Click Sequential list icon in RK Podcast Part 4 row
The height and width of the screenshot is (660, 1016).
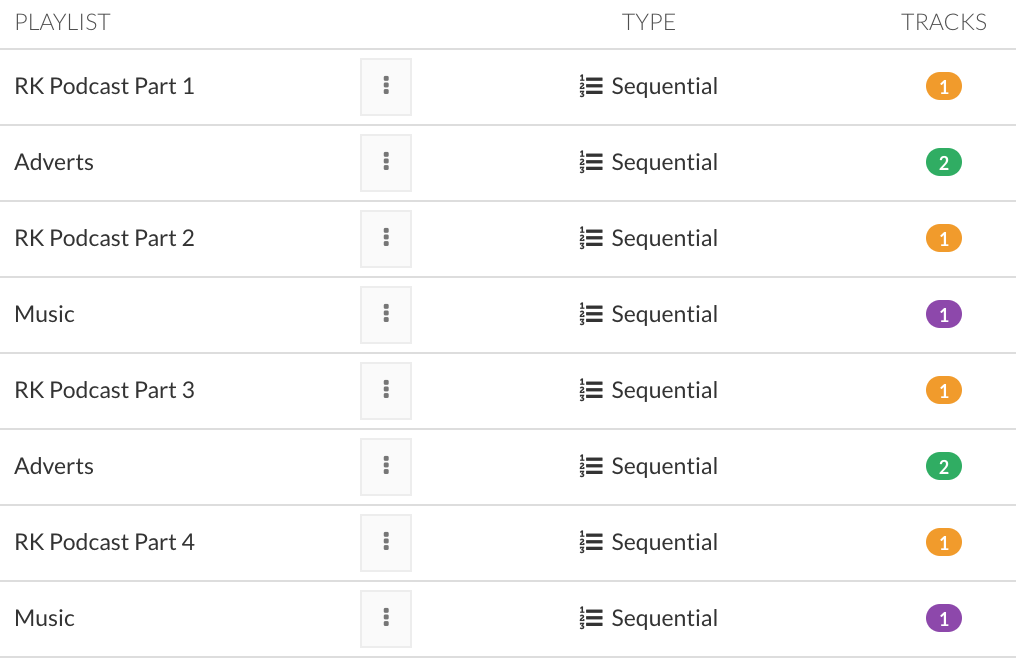(590, 543)
